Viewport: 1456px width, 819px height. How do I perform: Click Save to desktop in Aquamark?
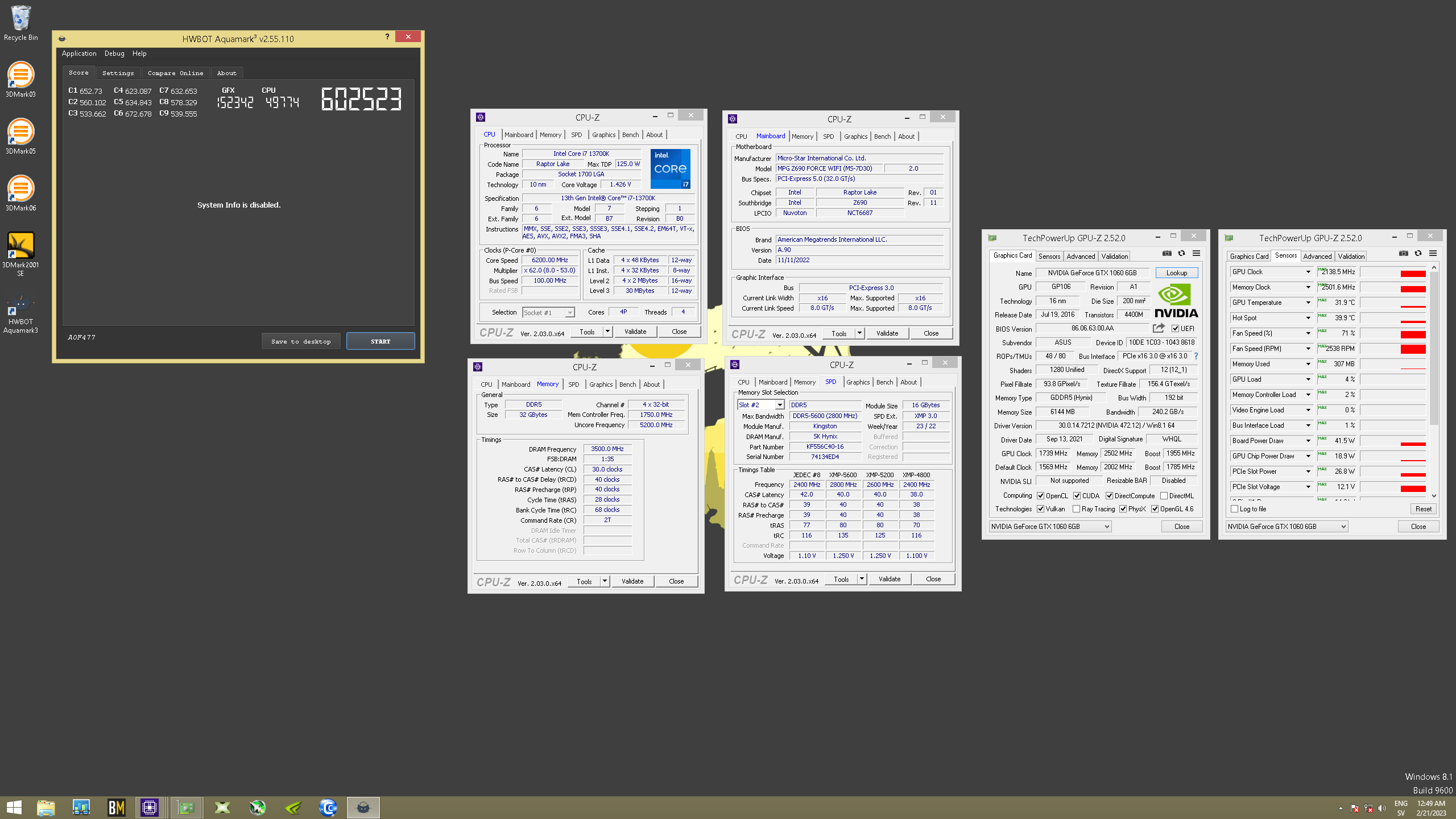click(301, 341)
